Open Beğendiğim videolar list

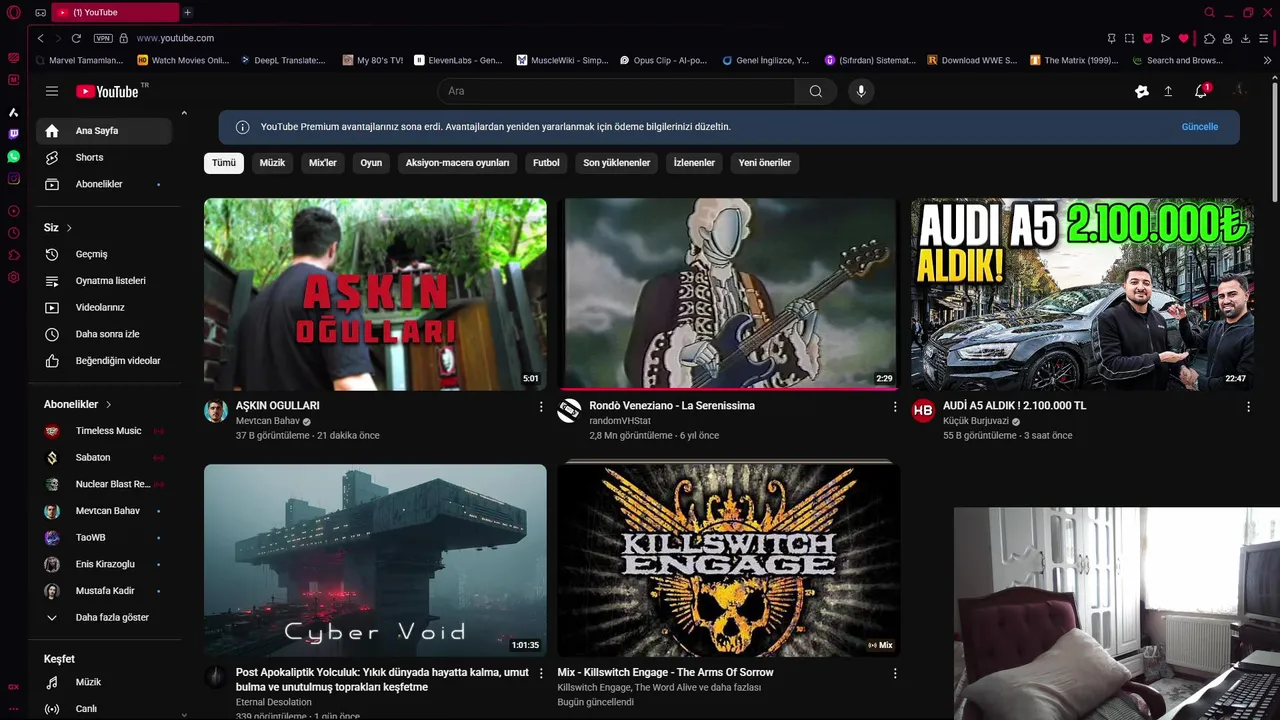coord(105,360)
